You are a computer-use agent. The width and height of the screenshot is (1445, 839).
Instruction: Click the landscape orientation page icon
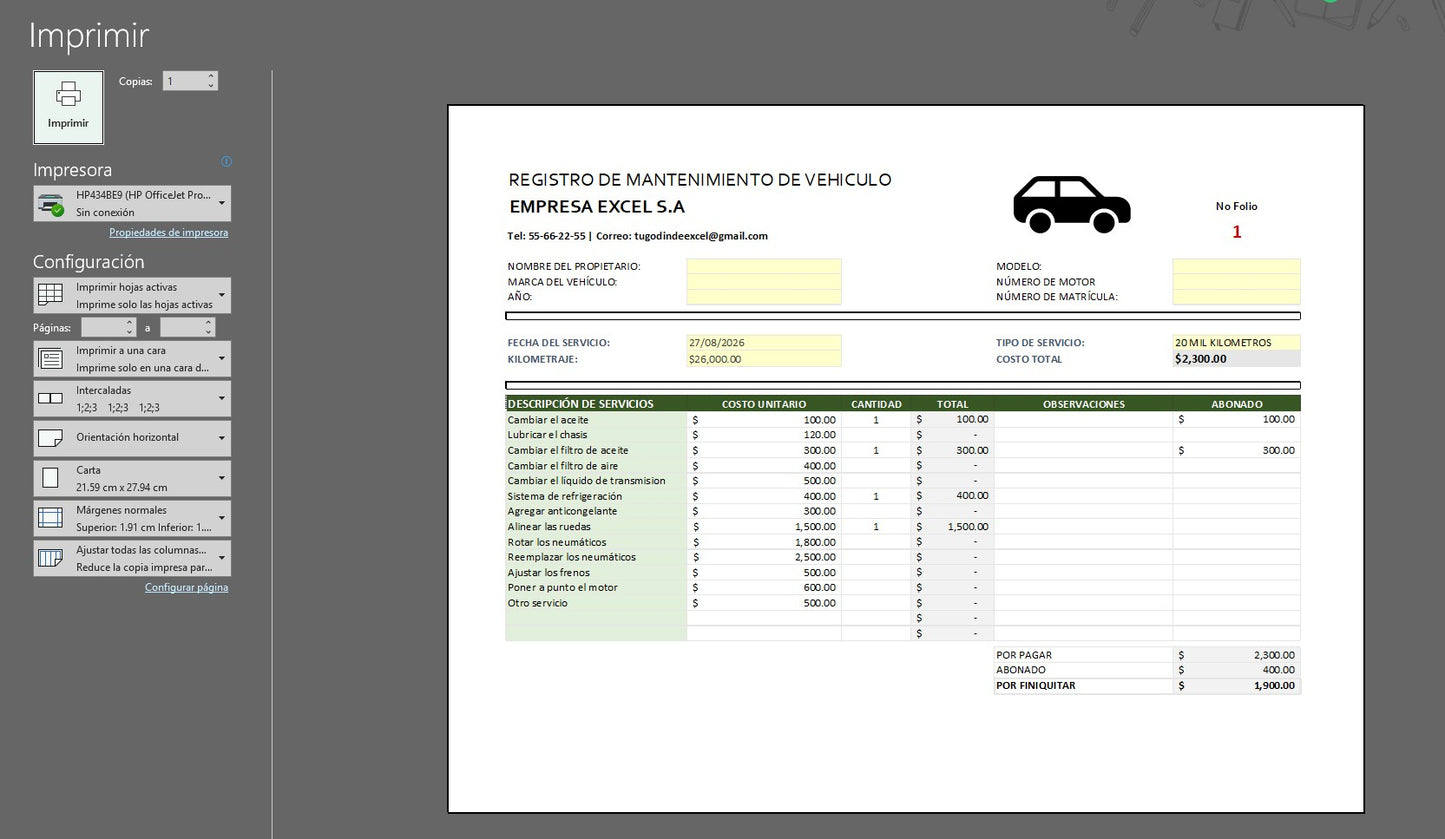(x=50, y=438)
